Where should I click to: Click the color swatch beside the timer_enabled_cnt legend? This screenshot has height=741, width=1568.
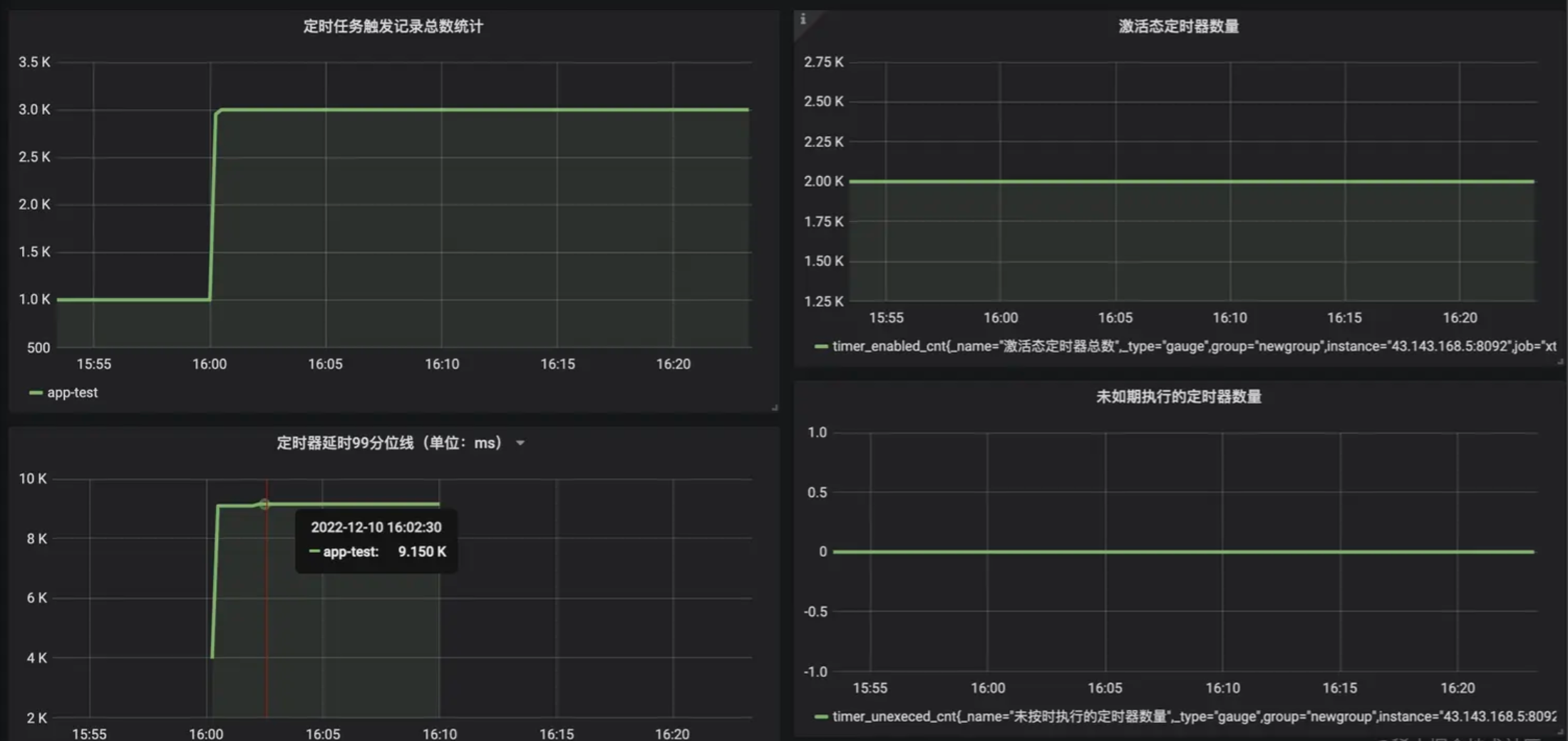821,347
